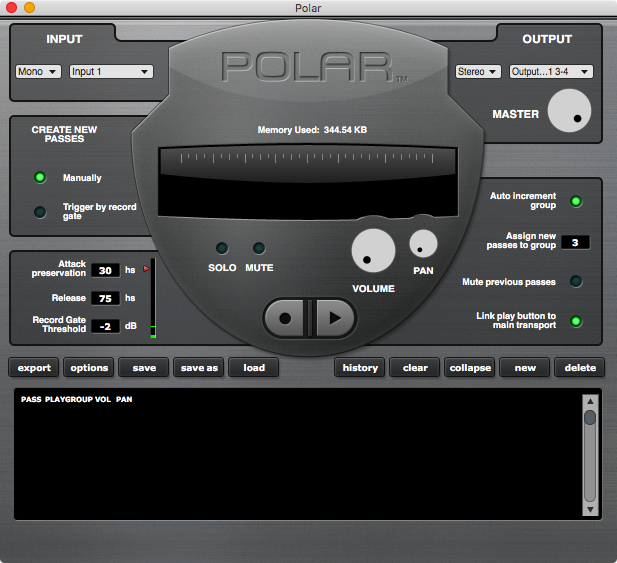
Task: Open the history button
Action: 360,367
